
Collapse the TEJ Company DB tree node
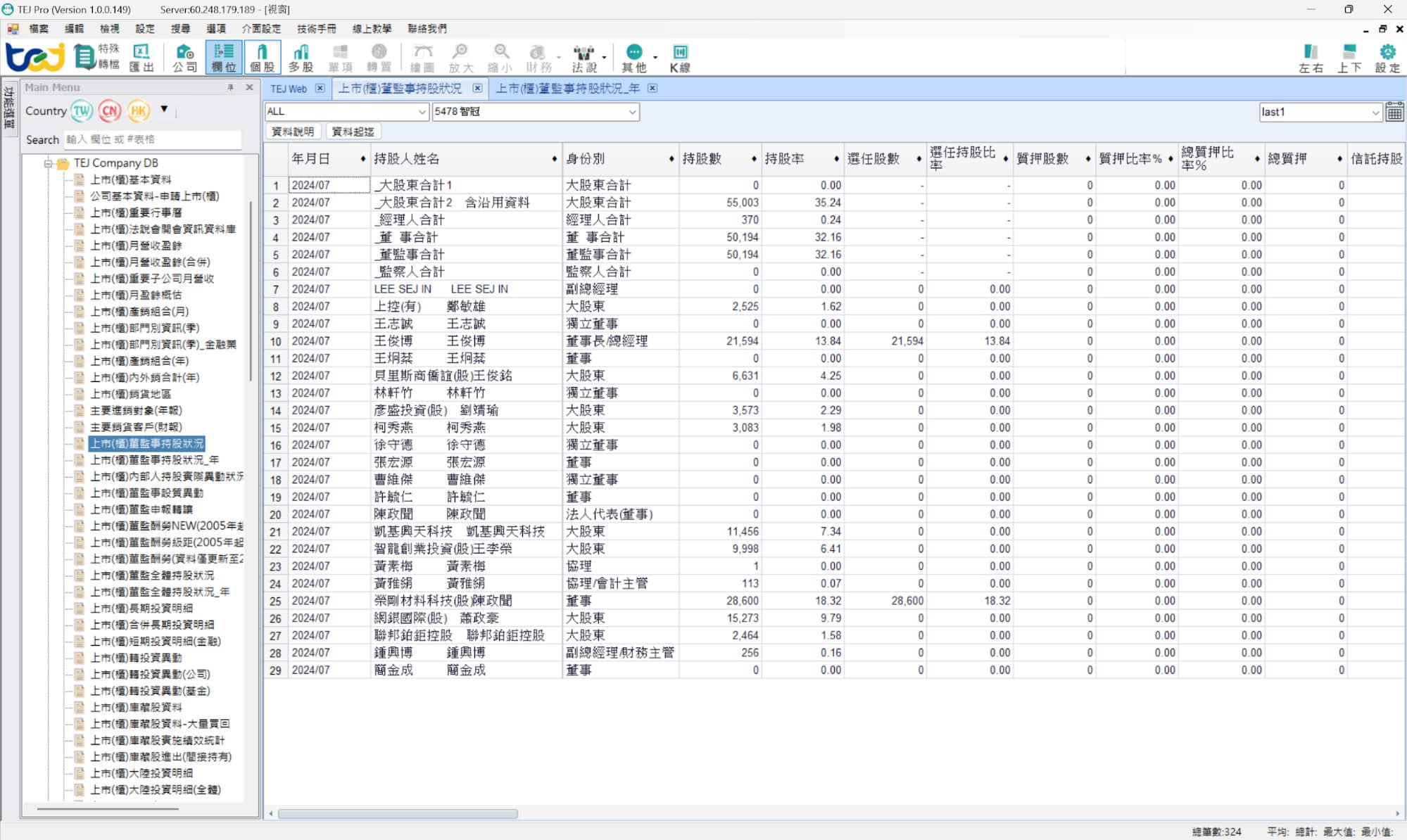(x=48, y=163)
